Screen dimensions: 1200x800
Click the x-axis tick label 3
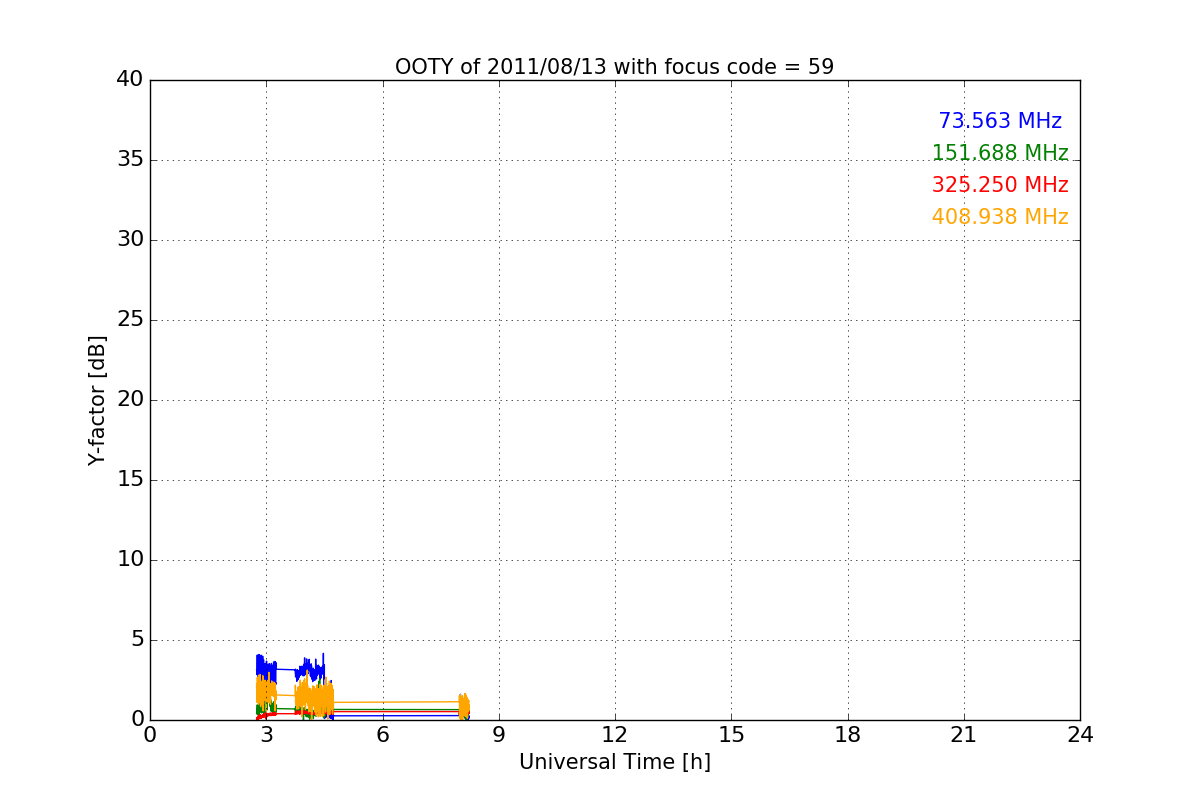[x=266, y=735]
